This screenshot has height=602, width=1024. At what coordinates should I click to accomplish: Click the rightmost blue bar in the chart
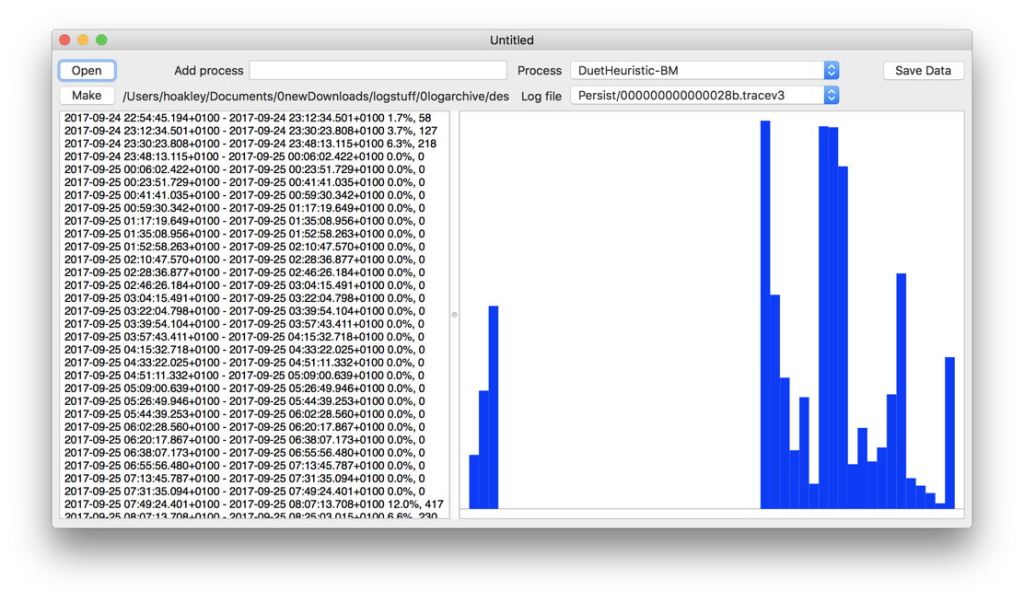(950, 432)
